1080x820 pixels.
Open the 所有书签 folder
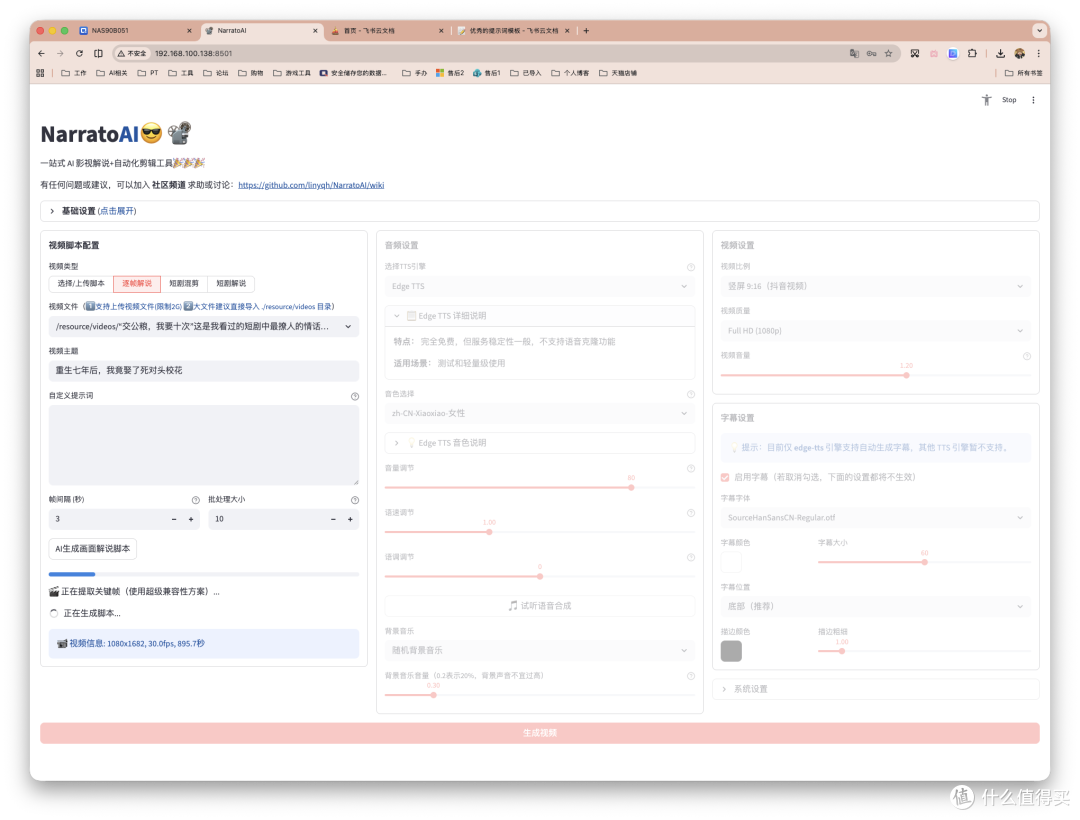coord(1023,73)
